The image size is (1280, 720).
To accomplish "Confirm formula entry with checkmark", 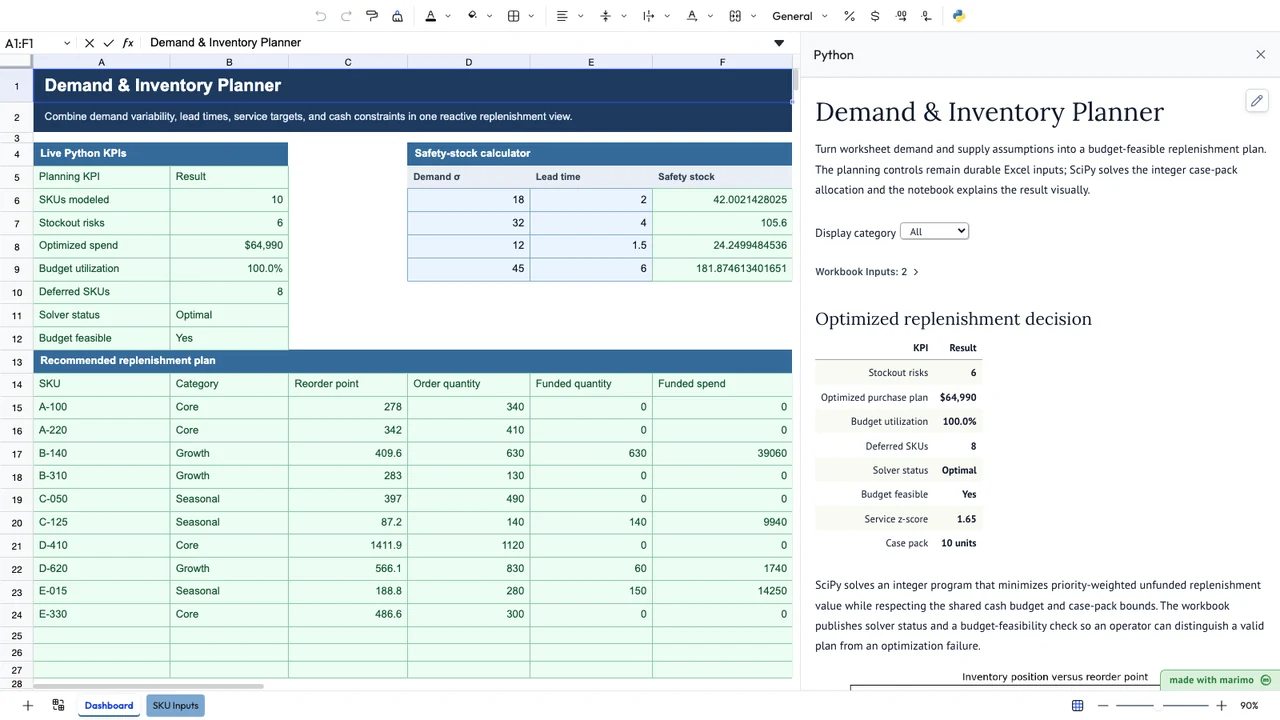I will (x=108, y=43).
